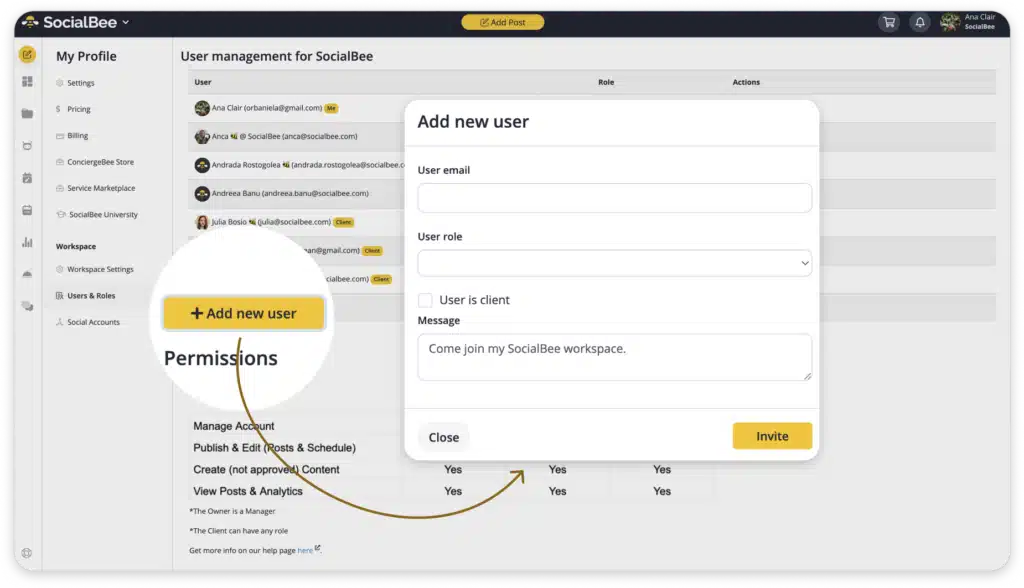Open the concierge bell icon in sidebar
The width and height of the screenshot is (1024, 588).
[x=27, y=274]
